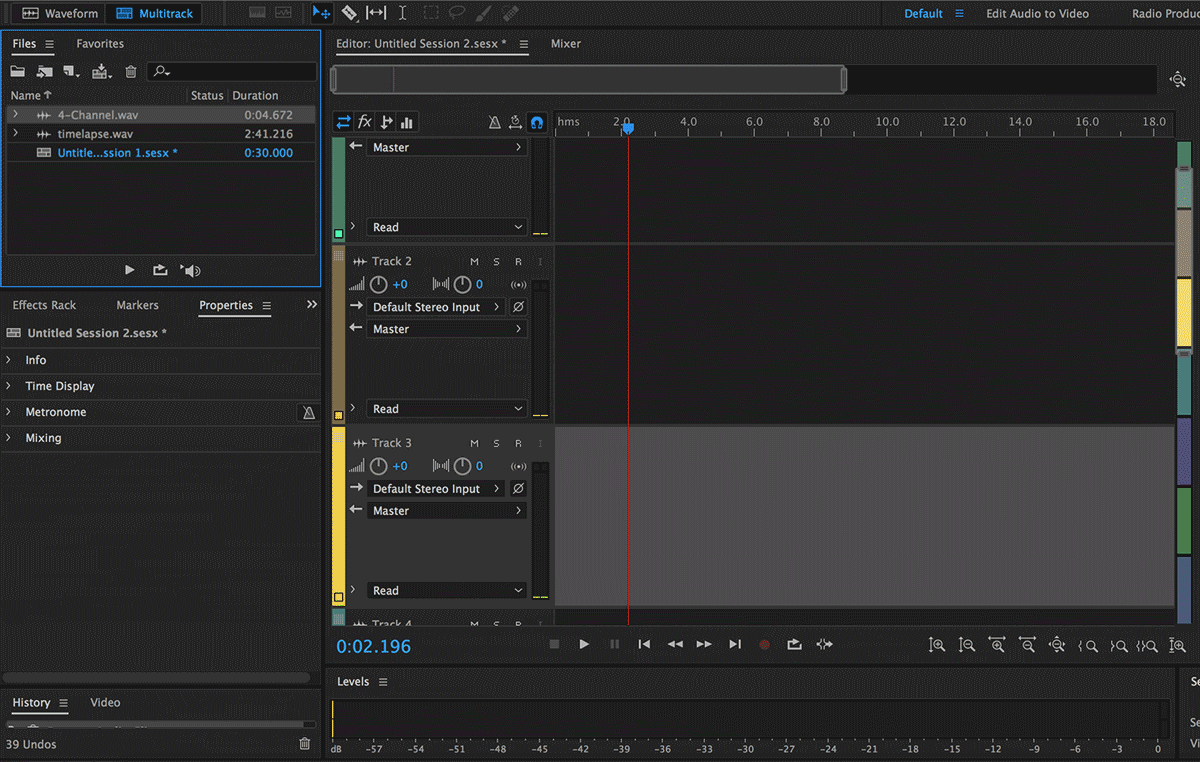Toggle the metronome in the editor panel
1200x762 pixels.
(x=494, y=121)
